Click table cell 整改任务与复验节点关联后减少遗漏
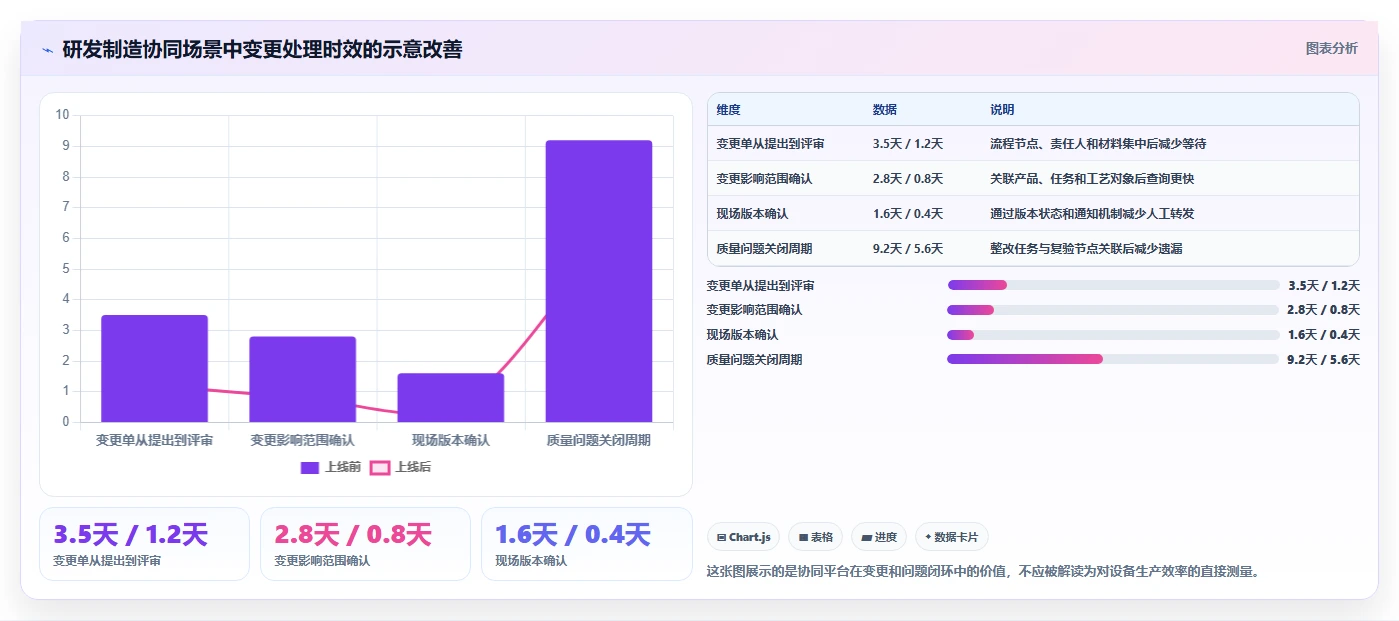Screen dimensions: 1399x621 (x=1086, y=249)
